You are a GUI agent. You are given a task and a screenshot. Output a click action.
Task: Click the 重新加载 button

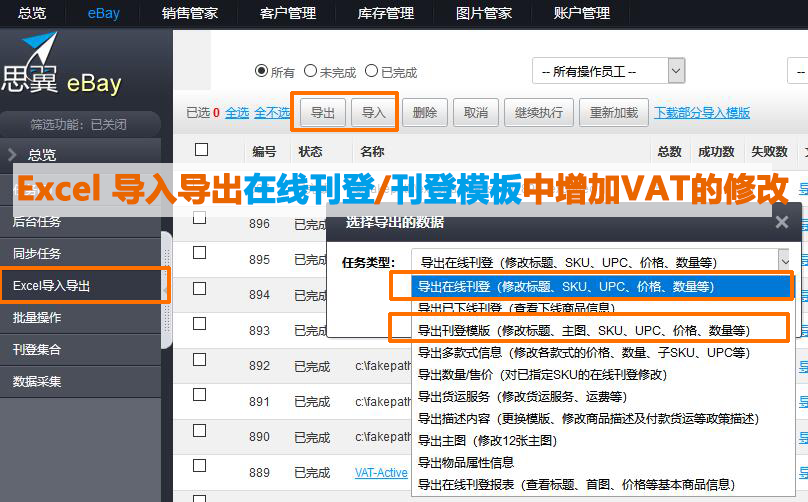[x=614, y=112]
